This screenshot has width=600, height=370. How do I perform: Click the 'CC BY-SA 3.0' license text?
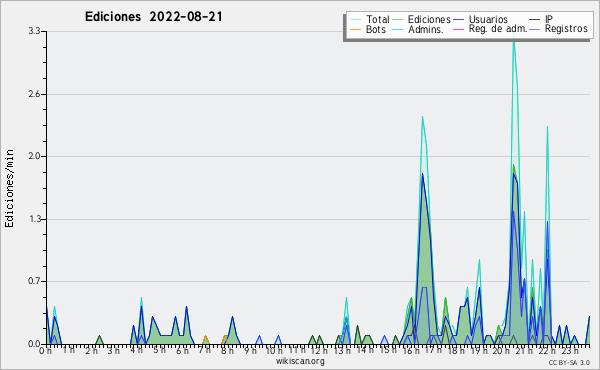569,362
